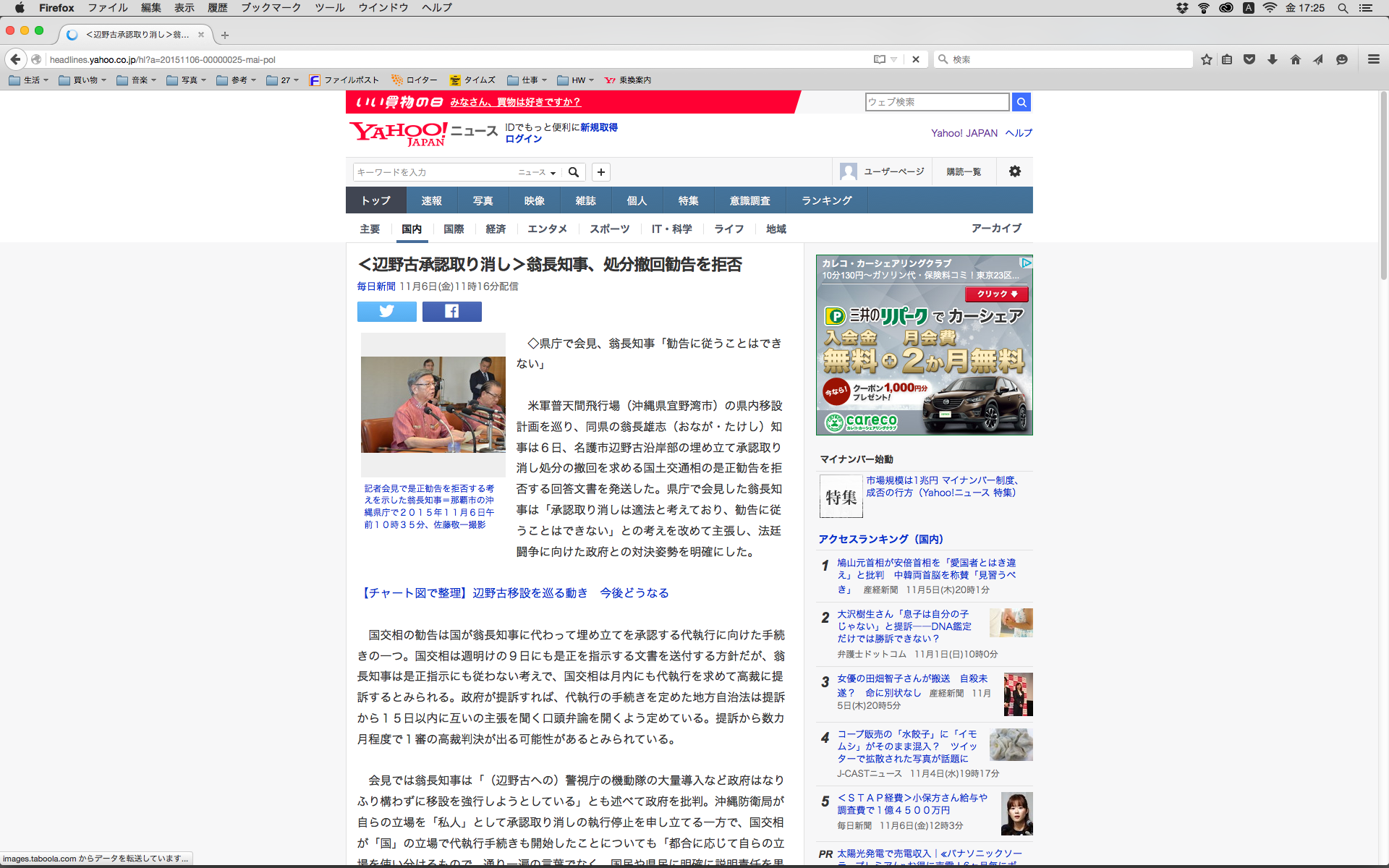Switch to the ランキング news tab

coord(826,200)
